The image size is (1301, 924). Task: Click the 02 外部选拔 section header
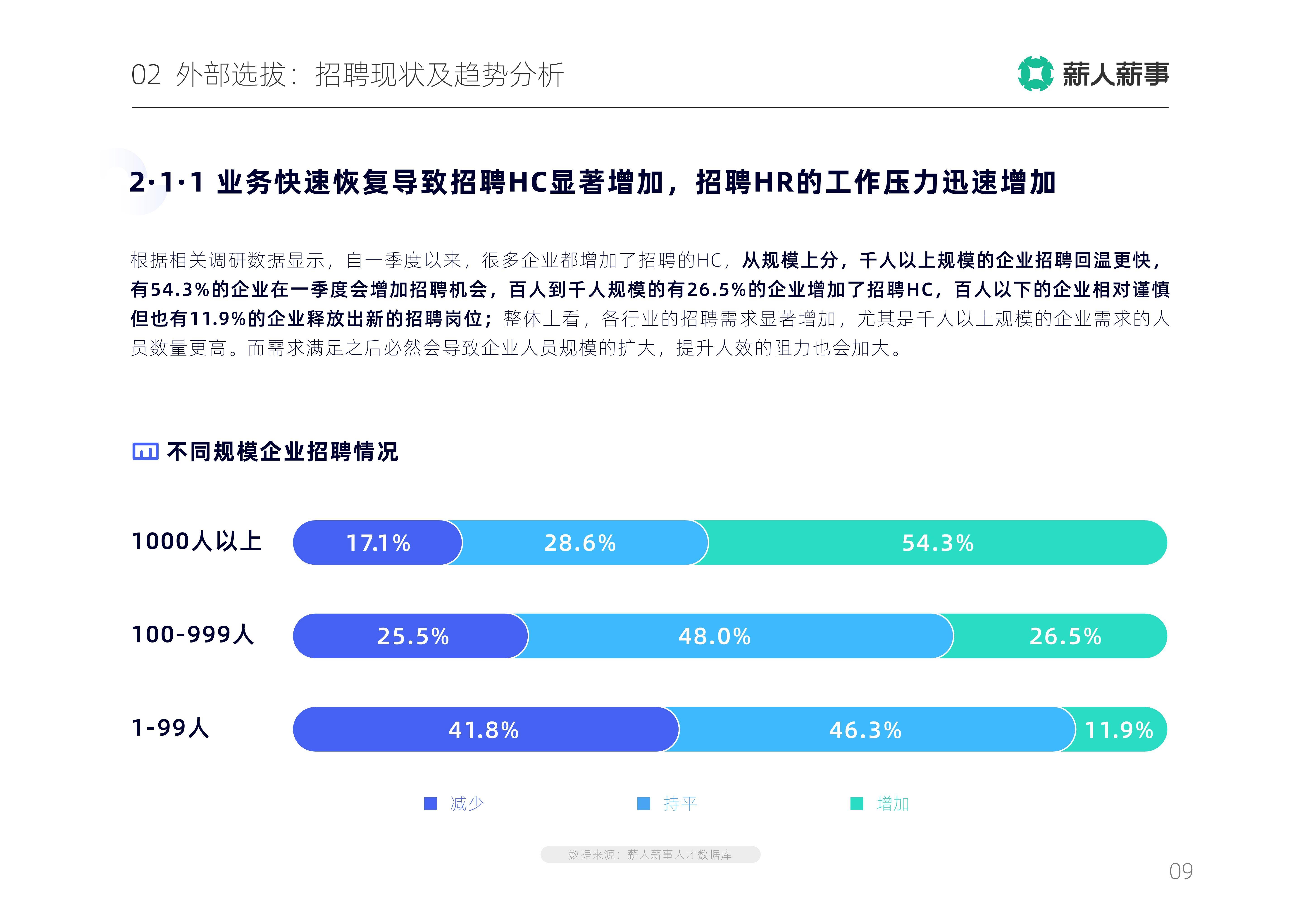click(x=348, y=74)
